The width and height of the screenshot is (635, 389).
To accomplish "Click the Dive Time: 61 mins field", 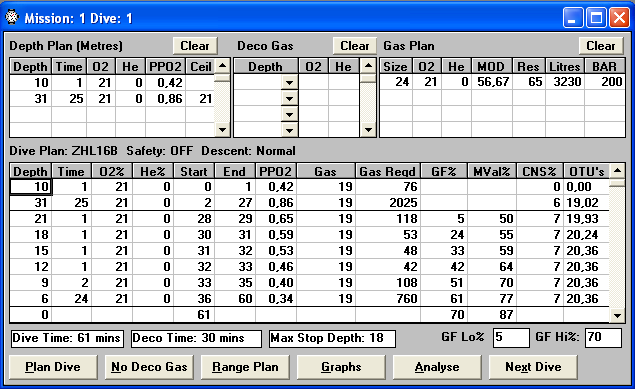I will tap(67, 338).
